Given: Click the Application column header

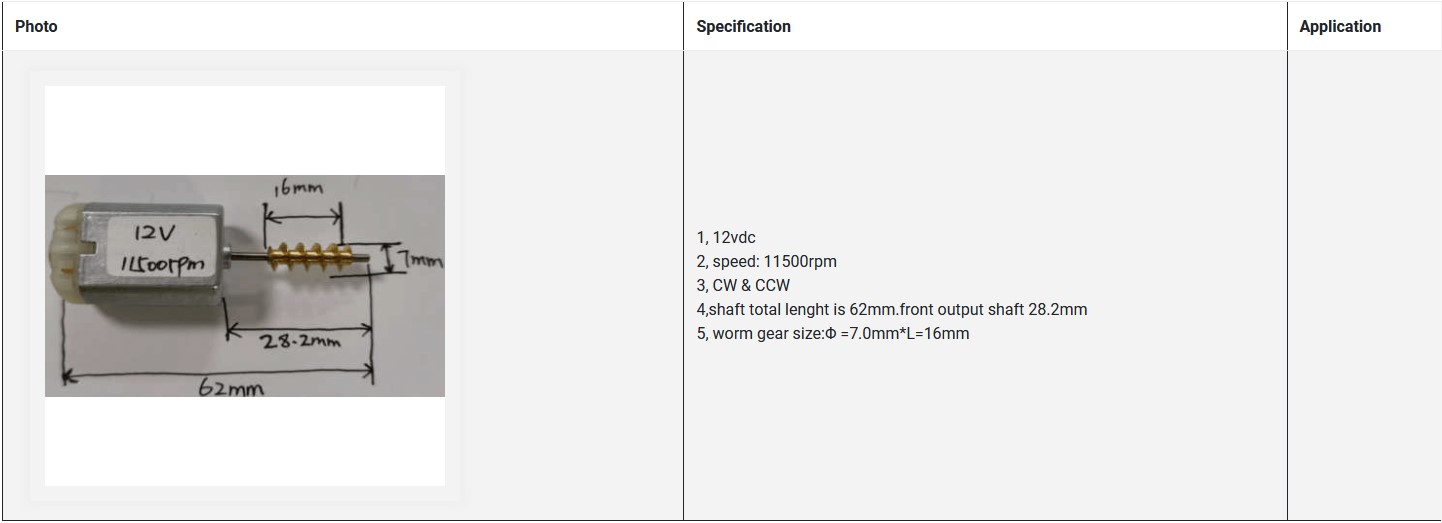Looking at the screenshot, I should 1339,27.
